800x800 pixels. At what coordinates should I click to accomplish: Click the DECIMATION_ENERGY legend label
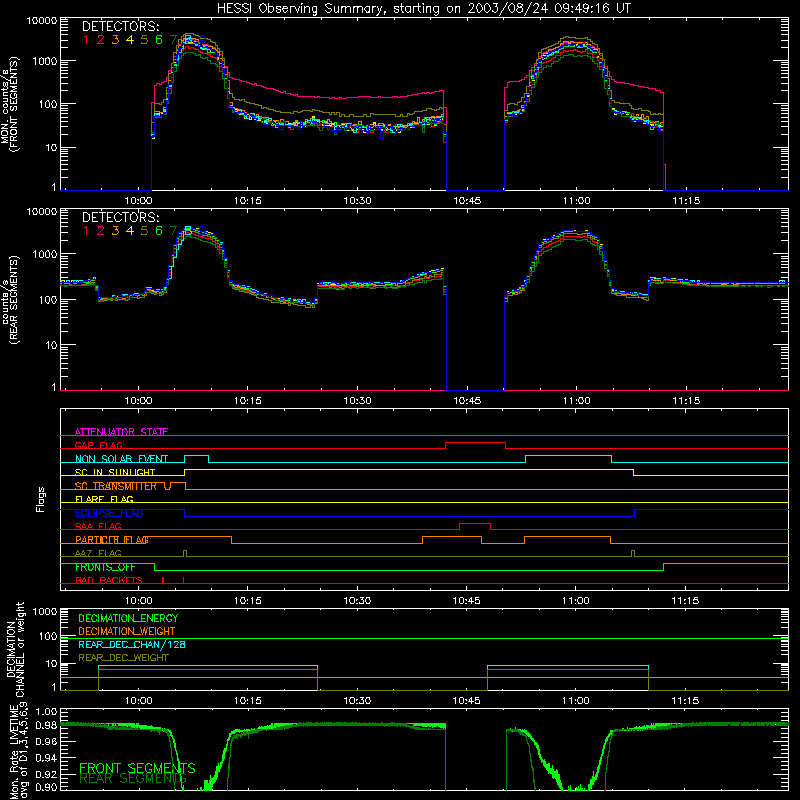click(x=128, y=618)
